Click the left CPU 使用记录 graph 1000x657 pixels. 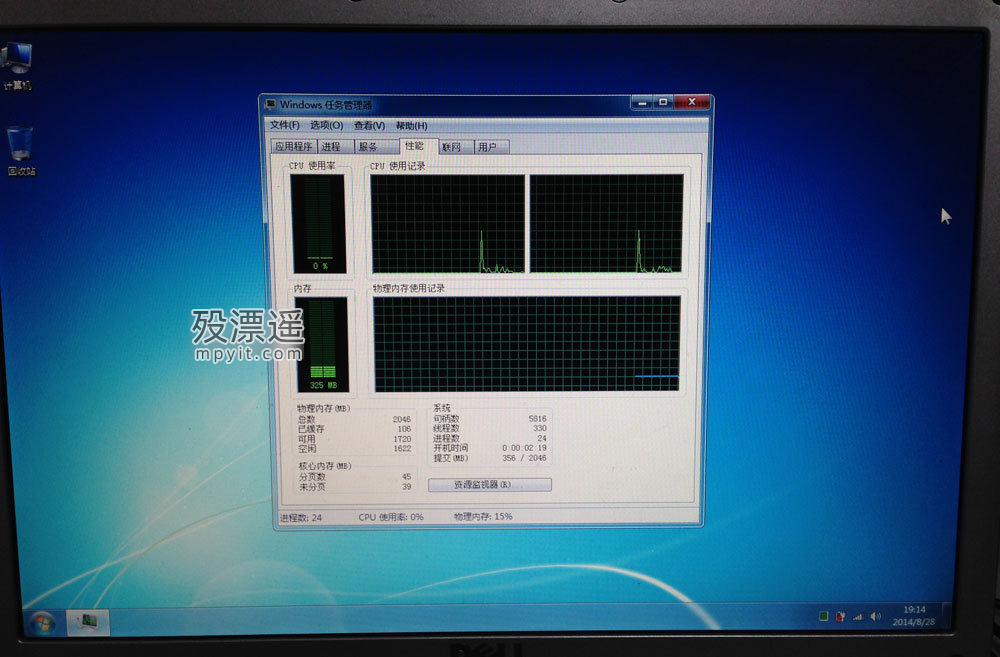coord(448,224)
